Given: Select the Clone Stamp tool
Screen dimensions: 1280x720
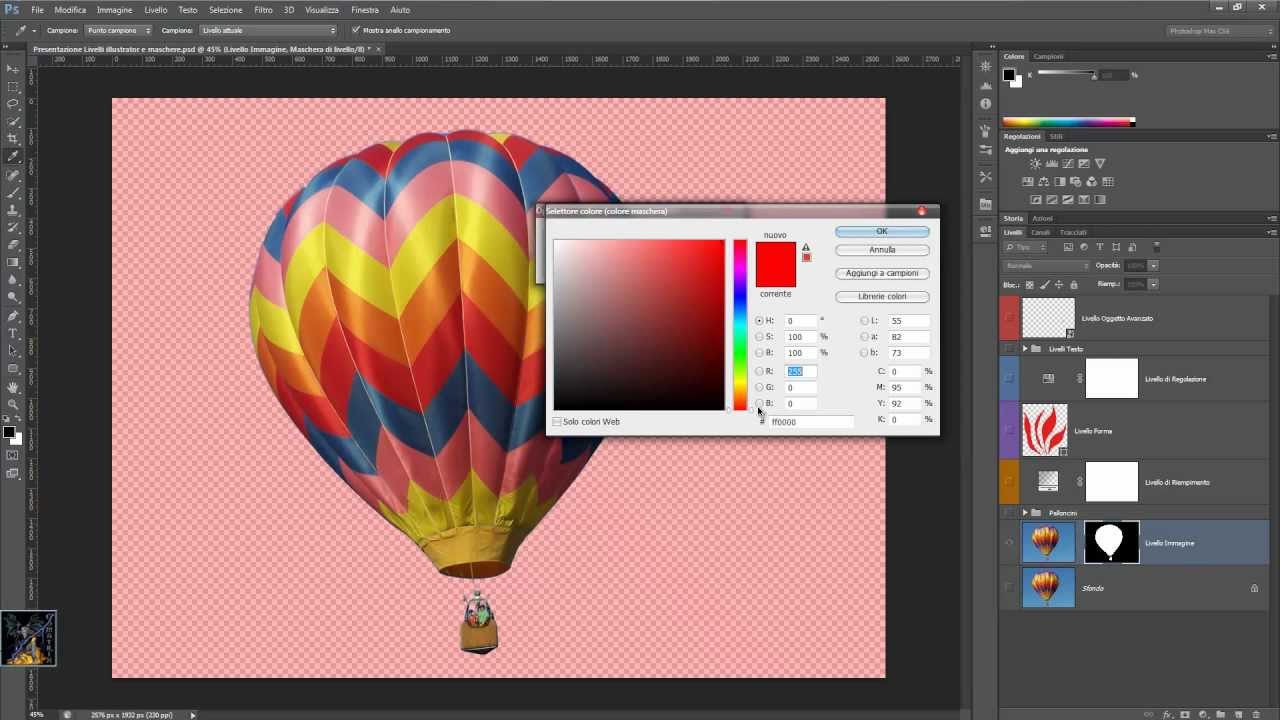Looking at the screenshot, I should click(x=13, y=210).
